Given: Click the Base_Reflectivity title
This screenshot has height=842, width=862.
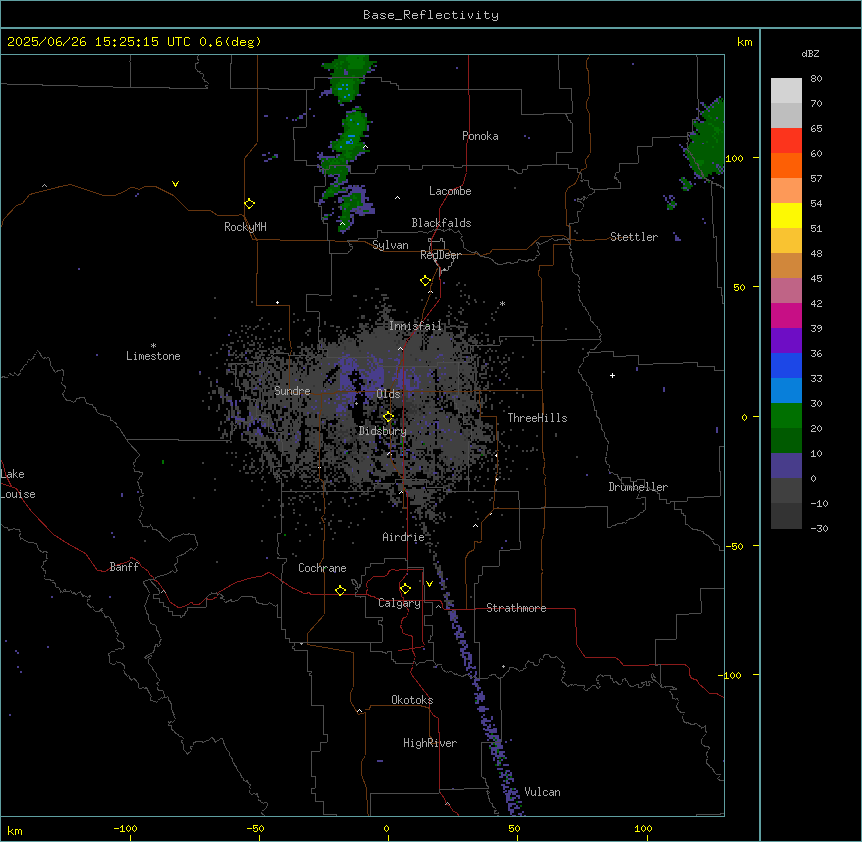Looking at the screenshot, I should click(x=431, y=15).
